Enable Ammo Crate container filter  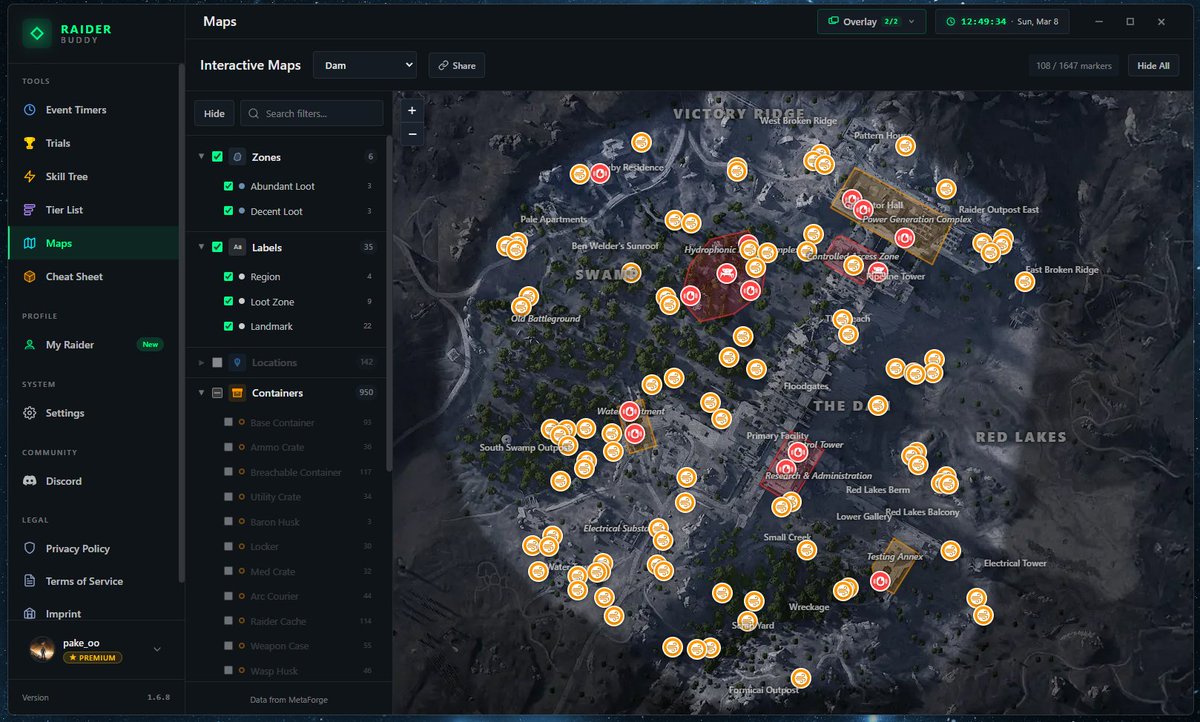click(x=229, y=447)
